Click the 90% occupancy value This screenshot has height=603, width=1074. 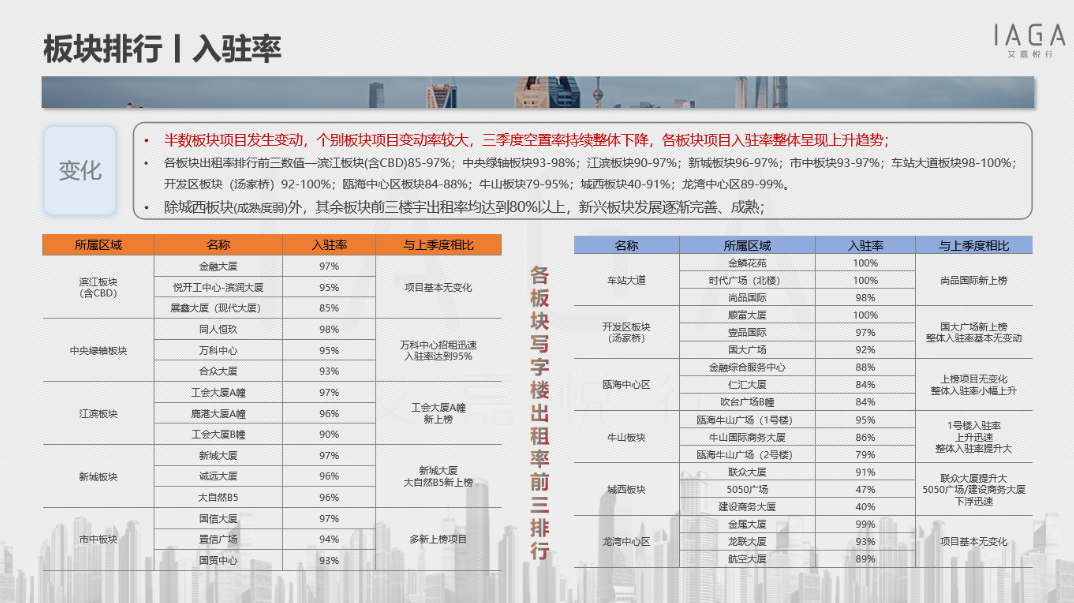(x=329, y=434)
